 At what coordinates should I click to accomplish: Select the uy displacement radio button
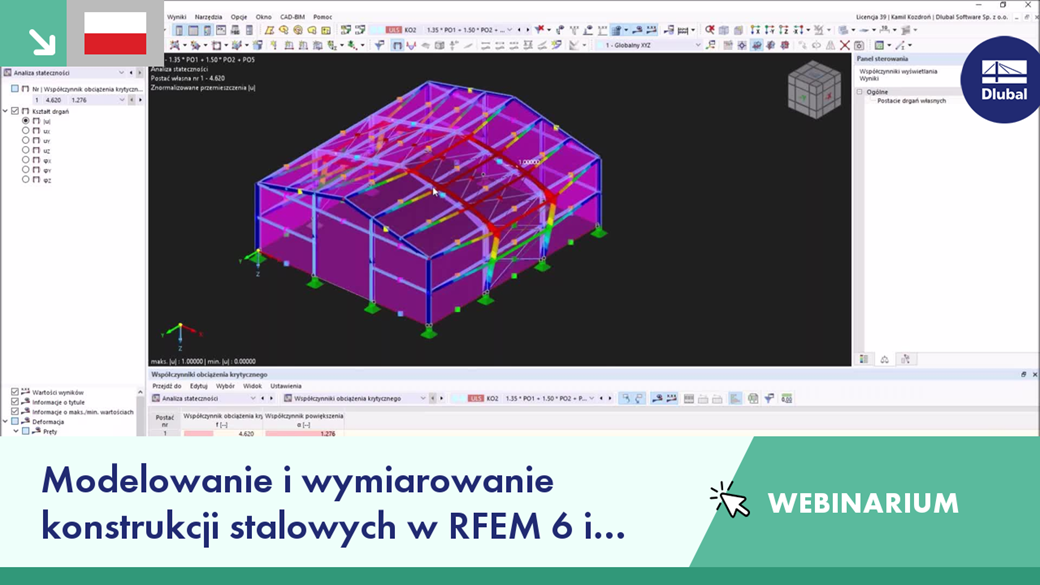26,140
